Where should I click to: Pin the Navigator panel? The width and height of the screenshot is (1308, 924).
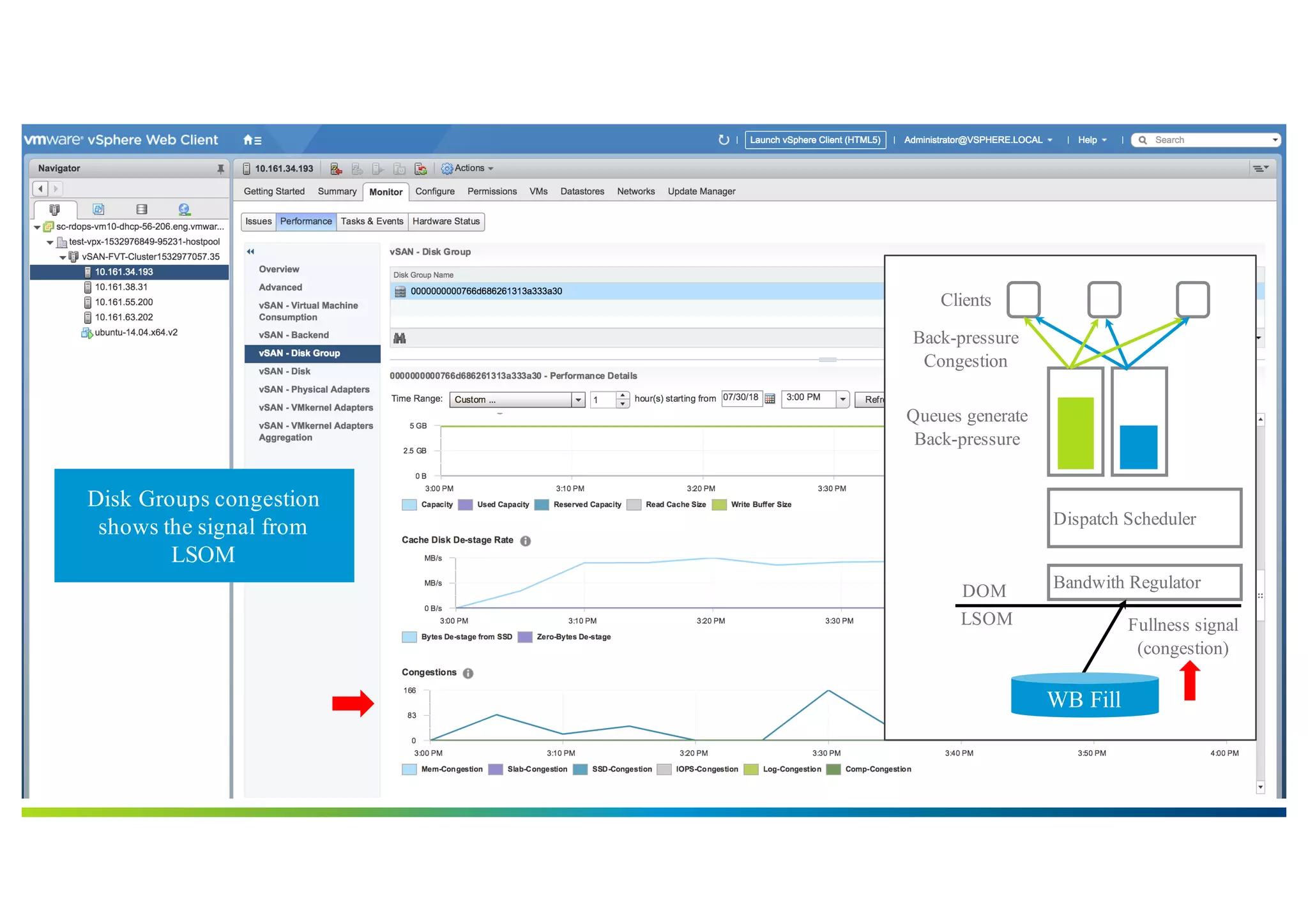[x=220, y=169]
